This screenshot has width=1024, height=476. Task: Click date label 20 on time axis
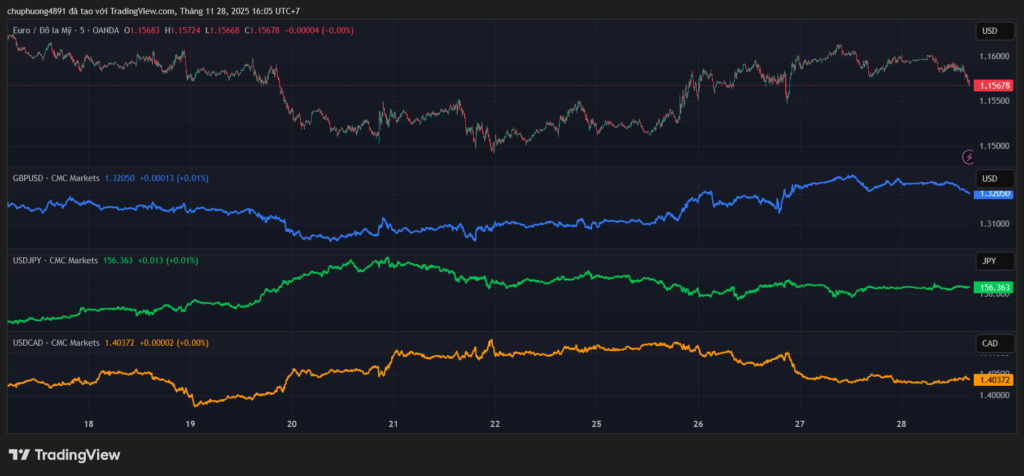[292, 424]
